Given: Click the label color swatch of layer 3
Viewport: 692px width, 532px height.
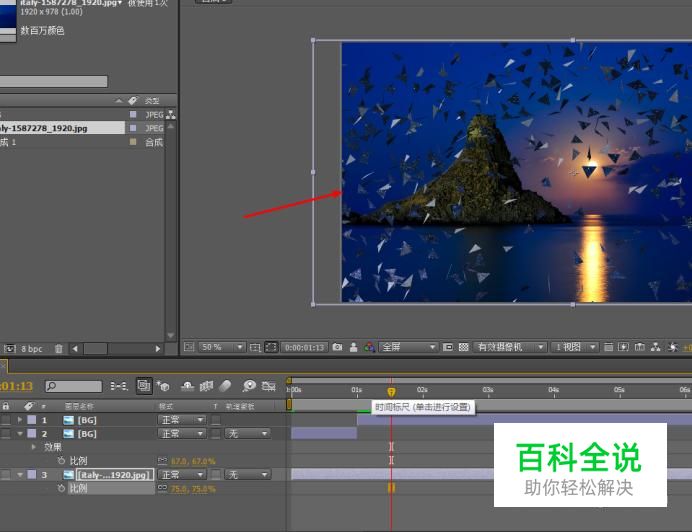Looking at the screenshot, I should (x=32, y=475).
